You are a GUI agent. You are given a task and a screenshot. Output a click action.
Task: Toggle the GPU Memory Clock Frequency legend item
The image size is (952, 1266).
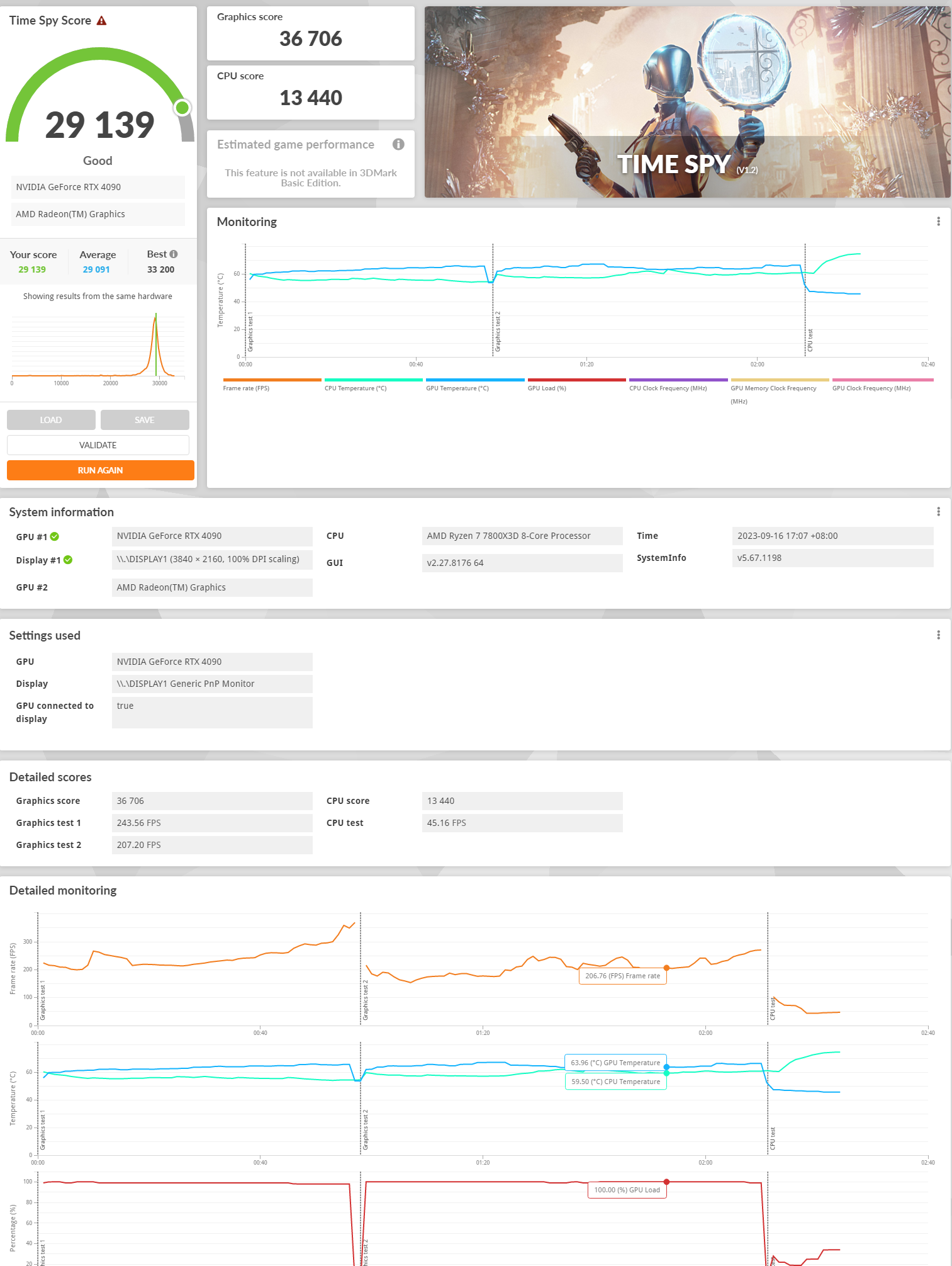coord(780,391)
